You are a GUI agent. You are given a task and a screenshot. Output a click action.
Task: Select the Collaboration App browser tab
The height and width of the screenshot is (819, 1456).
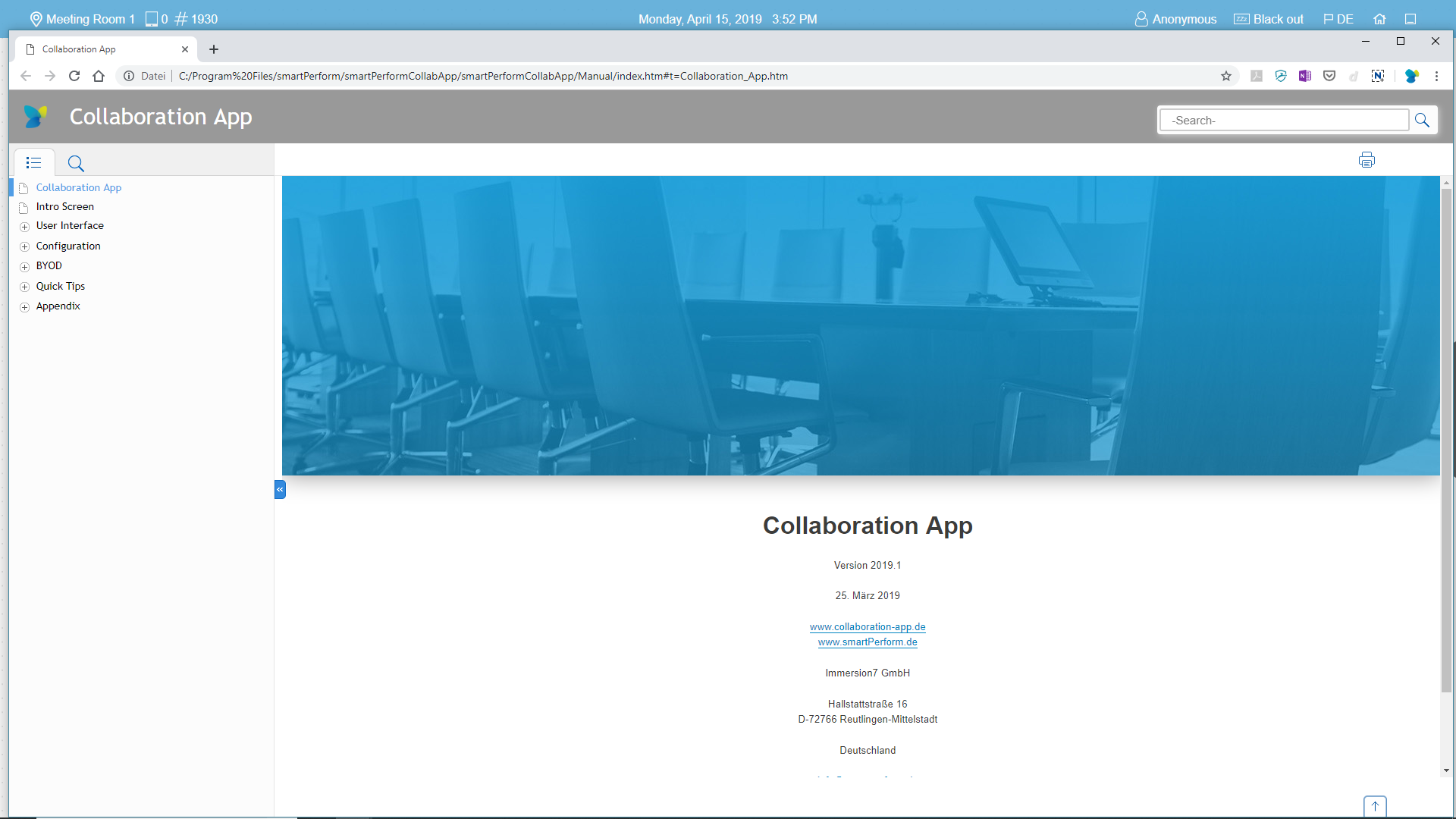click(x=106, y=49)
